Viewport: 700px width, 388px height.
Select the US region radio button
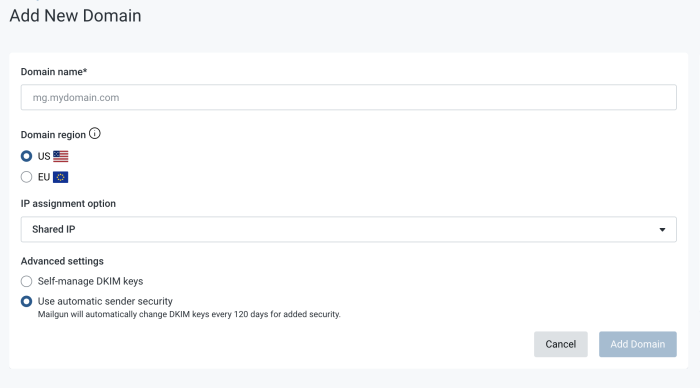(26, 156)
